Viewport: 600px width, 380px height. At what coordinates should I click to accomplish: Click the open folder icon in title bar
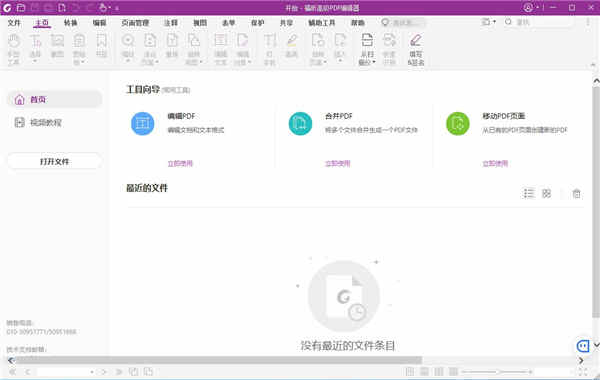pos(21,7)
